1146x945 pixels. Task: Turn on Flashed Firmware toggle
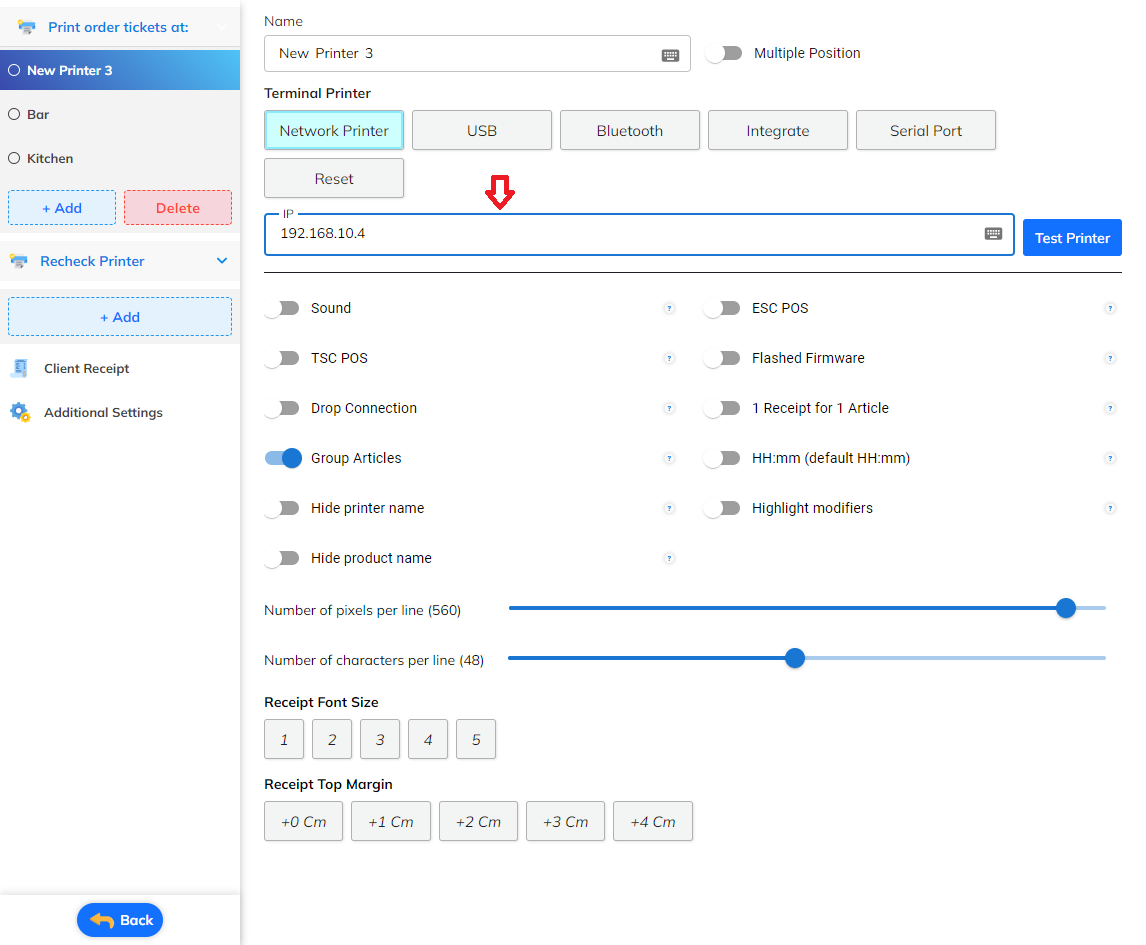722,358
